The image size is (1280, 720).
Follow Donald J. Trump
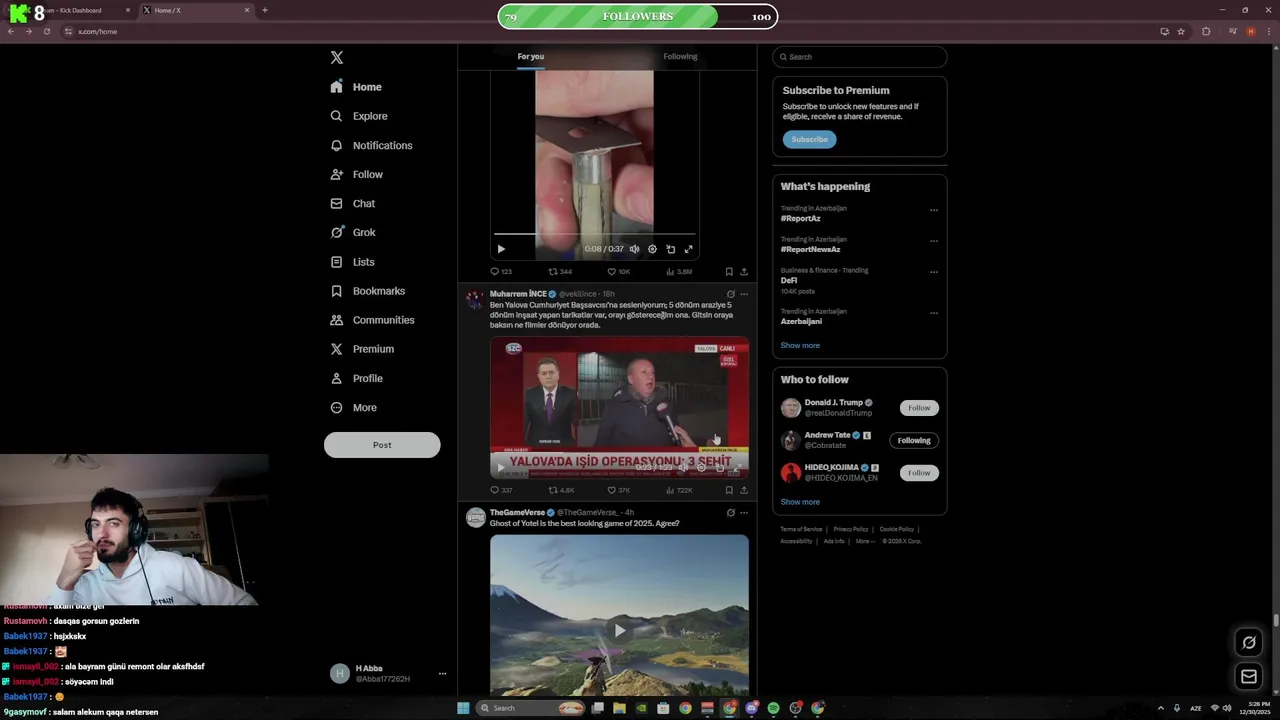[919, 408]
